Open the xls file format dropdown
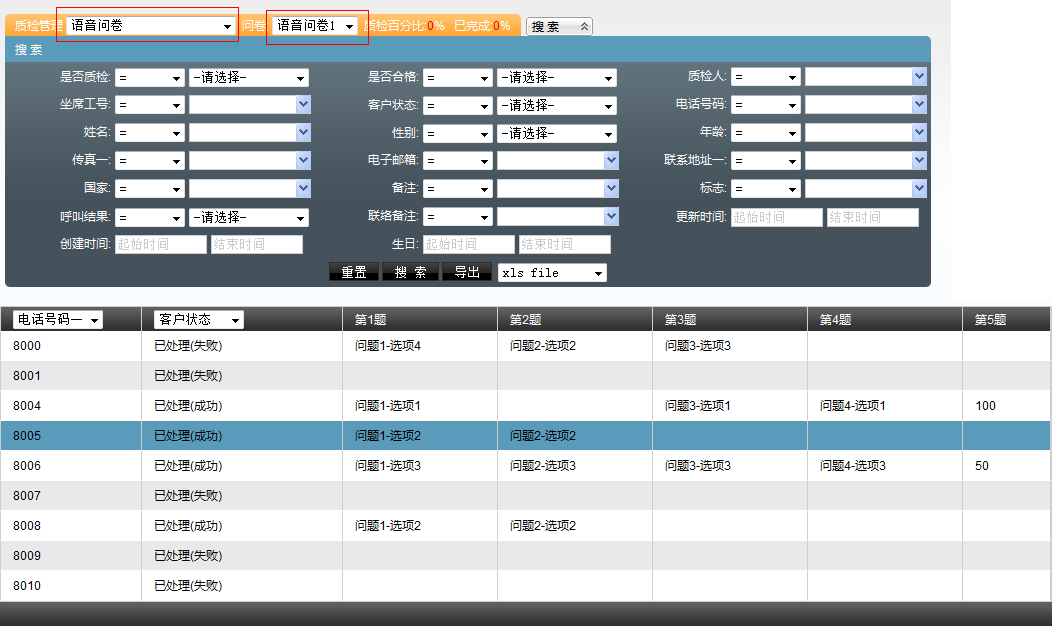The height and width of the screenshot is (627, 1052). coord(552,273)
